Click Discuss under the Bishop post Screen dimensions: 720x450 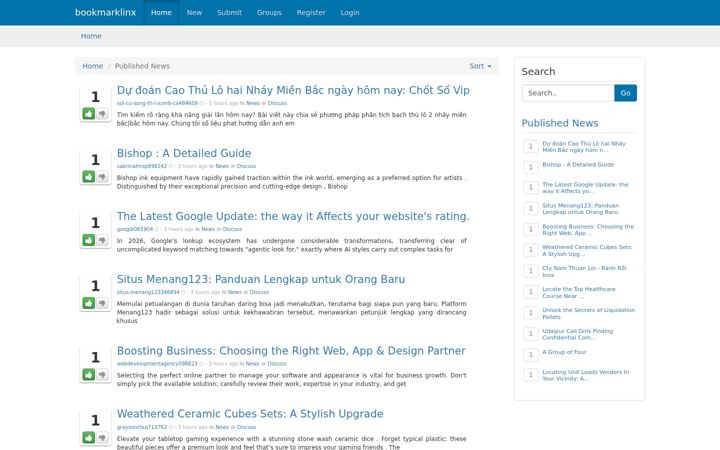(x=246, y=166)
